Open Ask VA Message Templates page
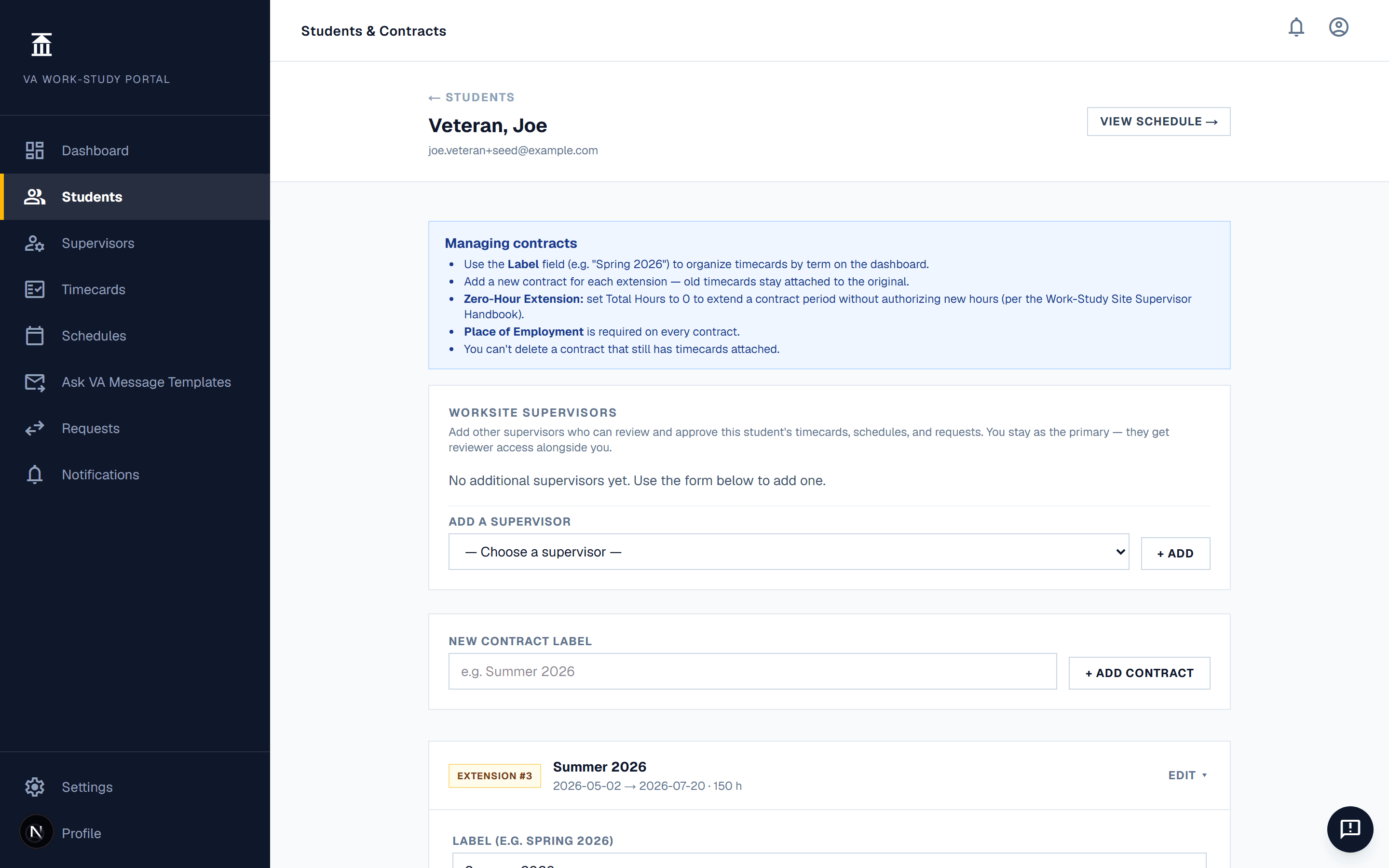The height and width of the screenshot is (868, 1389). point(135,382)
